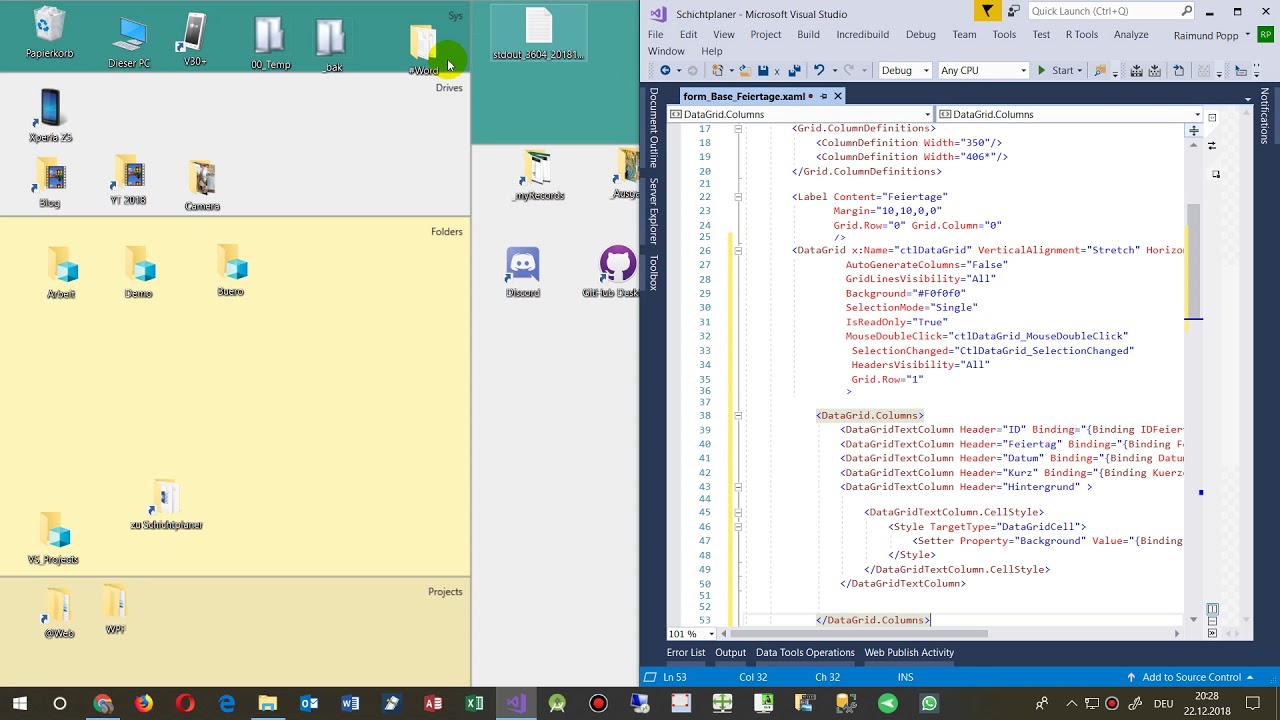Viewport: 1280px width, 720px height.
Task: Select the Discord desktop shortcut
Action: pos(523,272)
